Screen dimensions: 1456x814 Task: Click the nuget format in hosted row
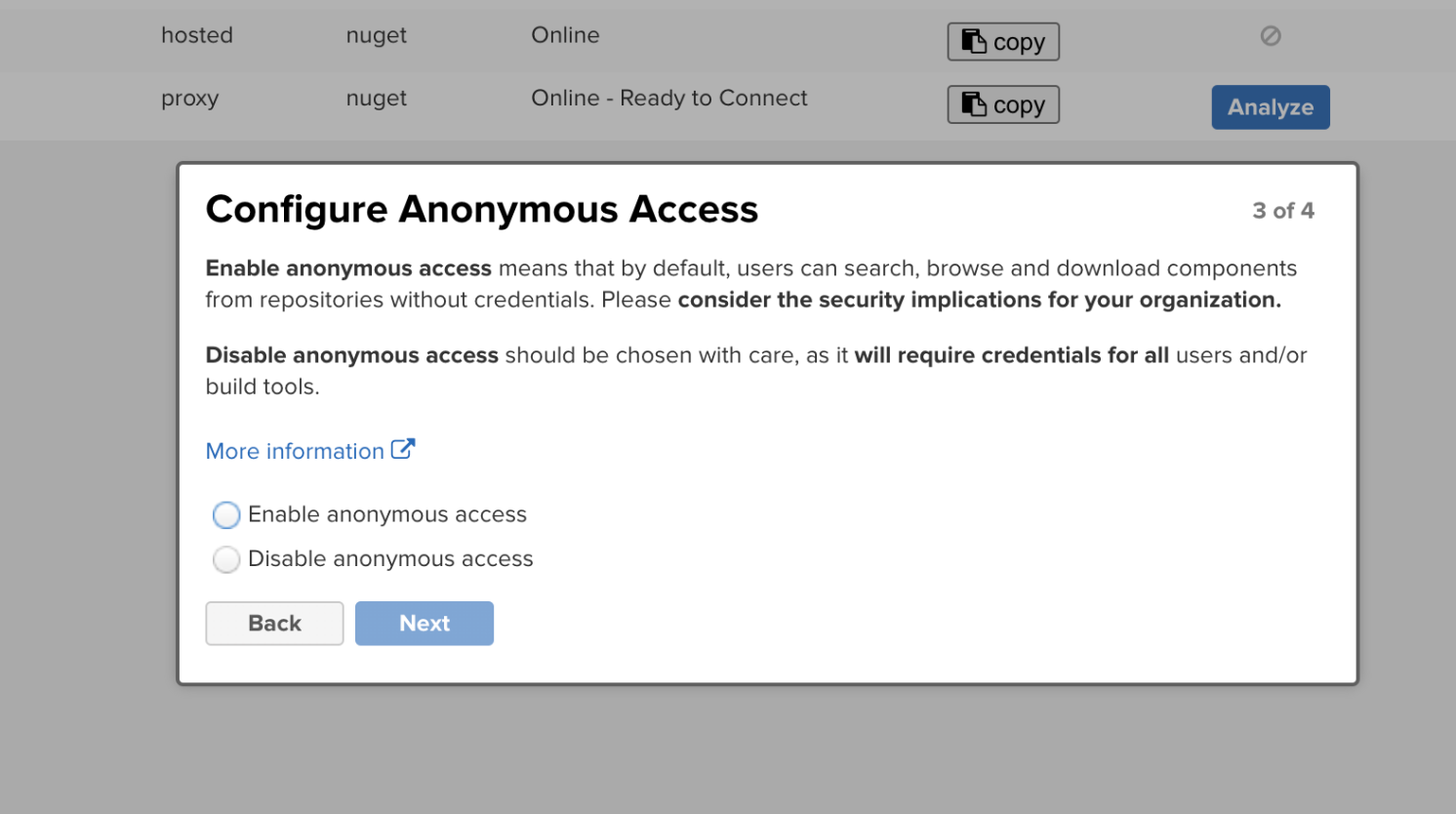click(377, 36)
